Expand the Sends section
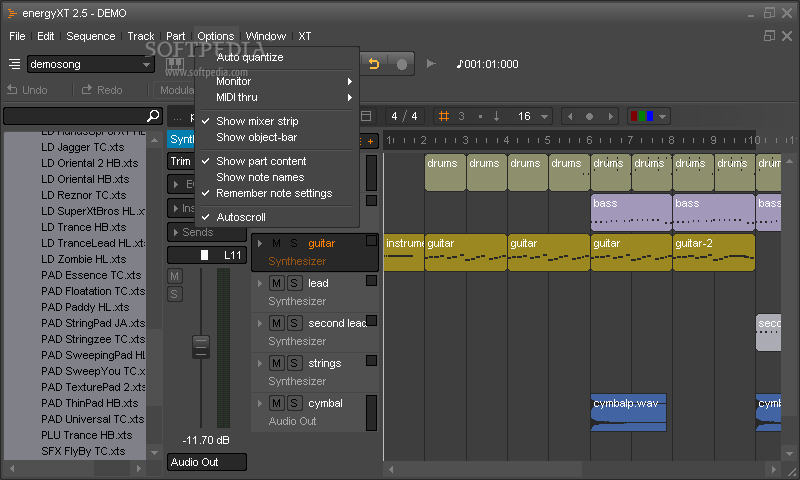This screenshot has width=800, height=480. [176, 232]
